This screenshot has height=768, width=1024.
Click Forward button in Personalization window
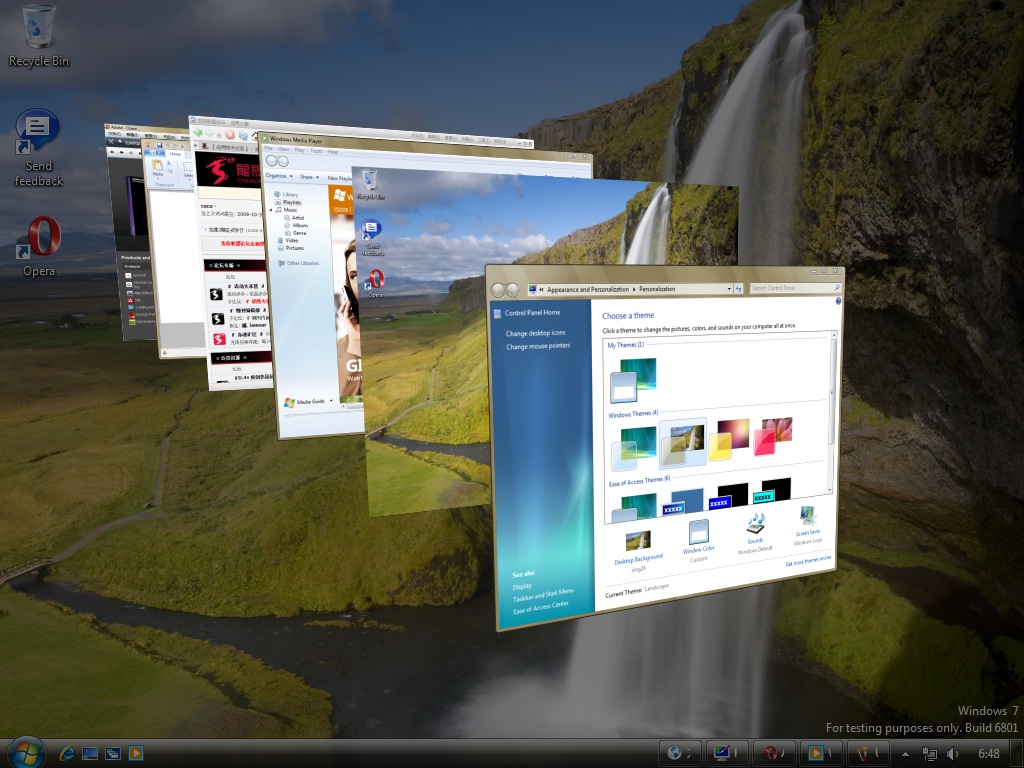[513, 290]
